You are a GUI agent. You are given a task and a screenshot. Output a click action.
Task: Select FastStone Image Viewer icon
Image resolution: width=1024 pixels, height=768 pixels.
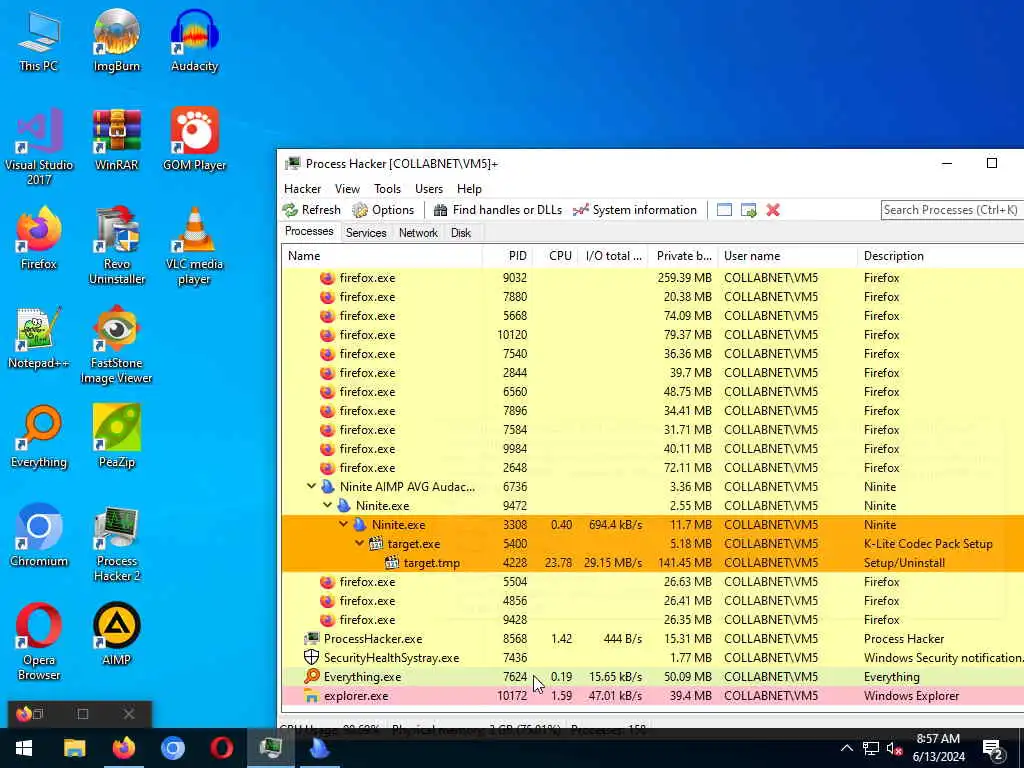(116, 345)
